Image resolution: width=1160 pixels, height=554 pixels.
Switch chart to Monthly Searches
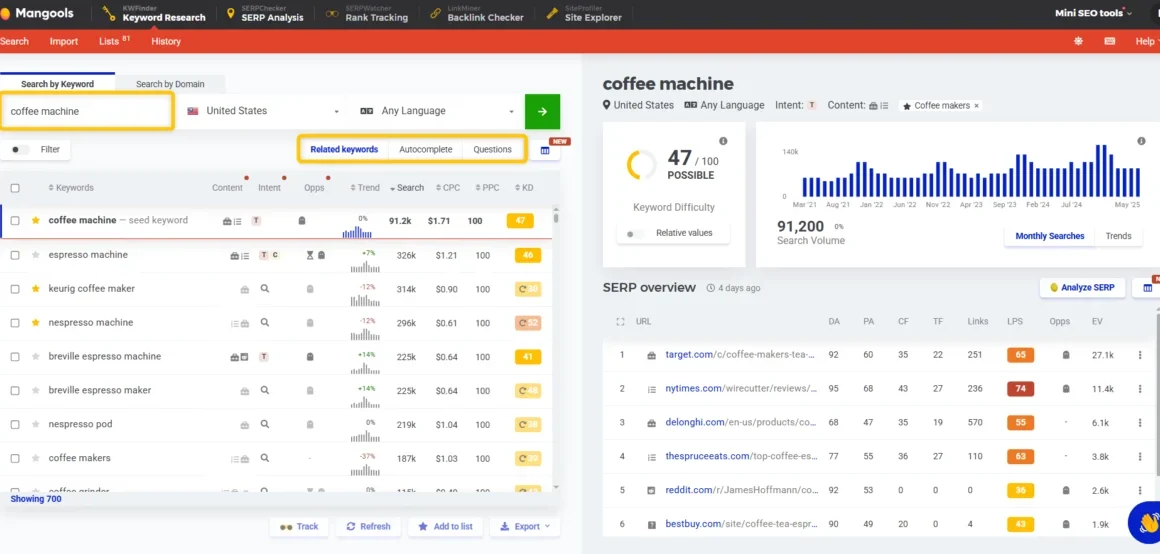(x=1049, y=236)
